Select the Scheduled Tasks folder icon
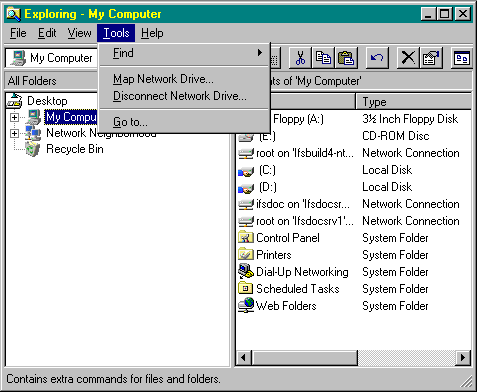477x392 pixels. tap(246, 289)
